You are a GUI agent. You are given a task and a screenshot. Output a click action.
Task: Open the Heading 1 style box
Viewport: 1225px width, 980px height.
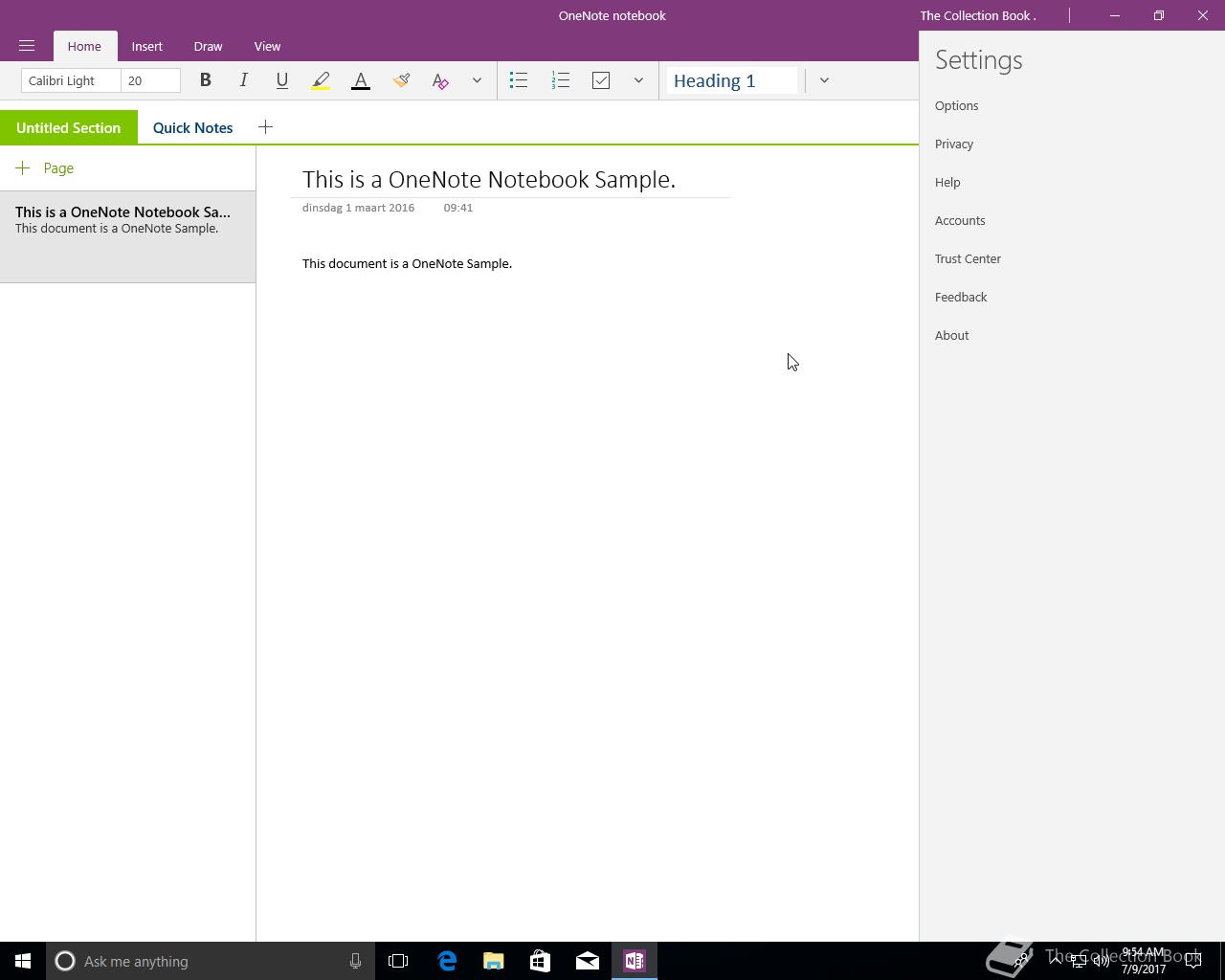[x=732, y=80]
